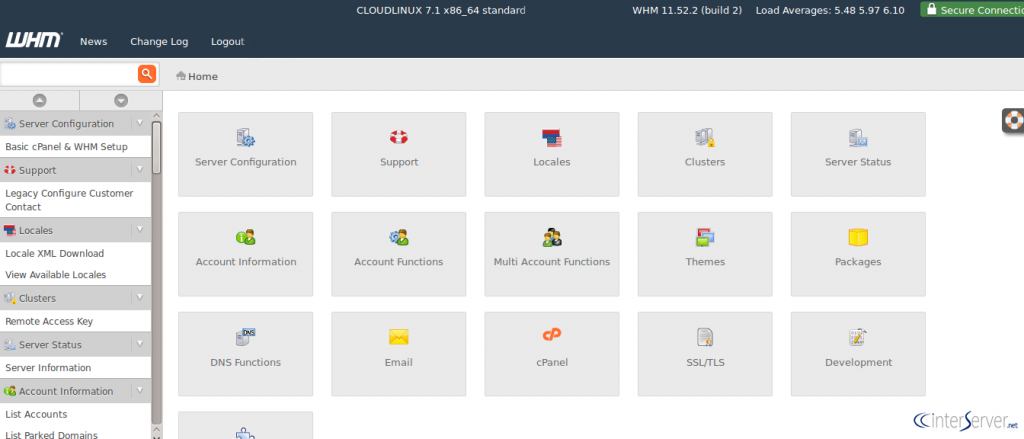Viewport: 1024px width, 439px height.
Task: Open the Change Log menu item
Action: coord(159,41)
